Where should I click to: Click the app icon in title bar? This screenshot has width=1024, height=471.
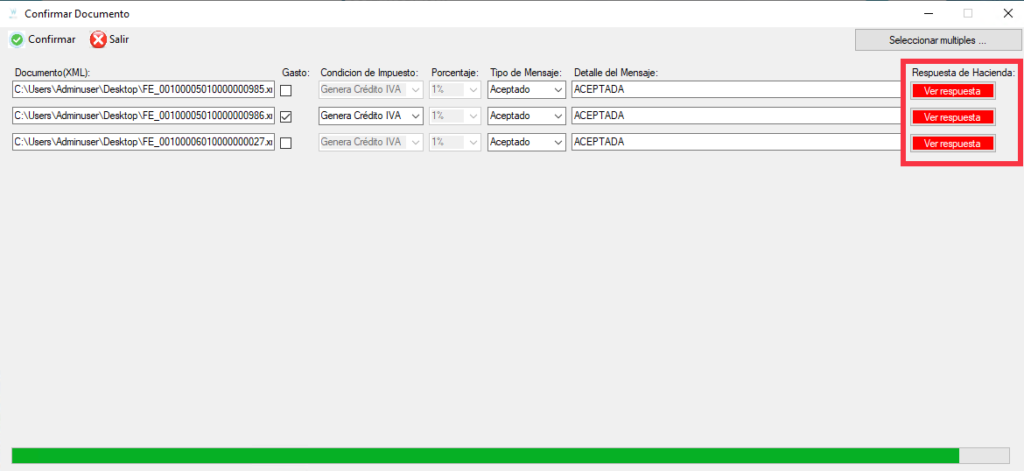(12, 14)
